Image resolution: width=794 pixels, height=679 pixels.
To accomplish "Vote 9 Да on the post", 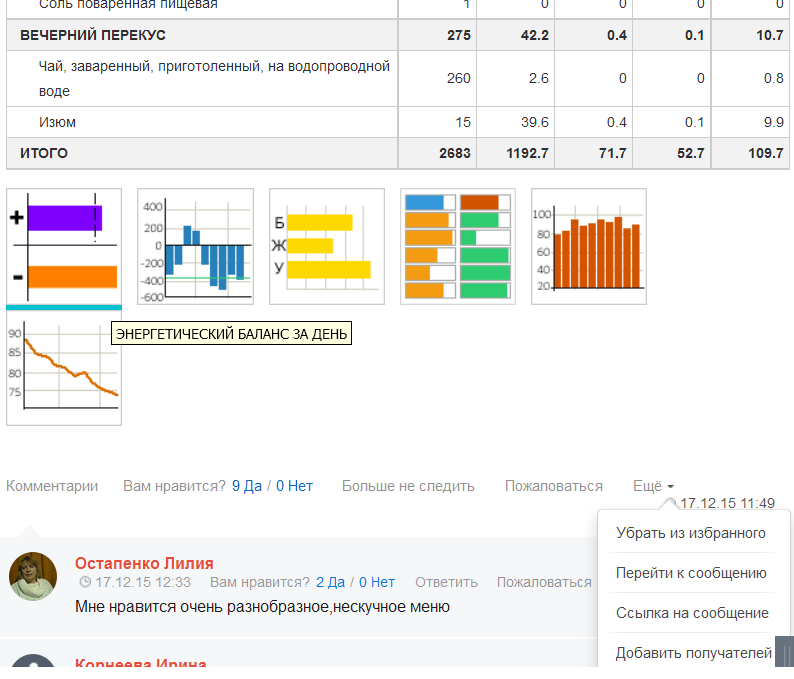I will 247,486.
